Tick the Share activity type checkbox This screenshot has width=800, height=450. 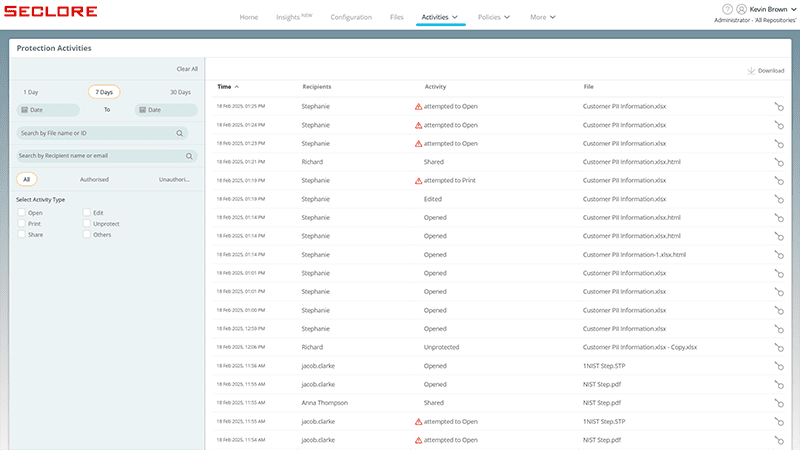21,234
